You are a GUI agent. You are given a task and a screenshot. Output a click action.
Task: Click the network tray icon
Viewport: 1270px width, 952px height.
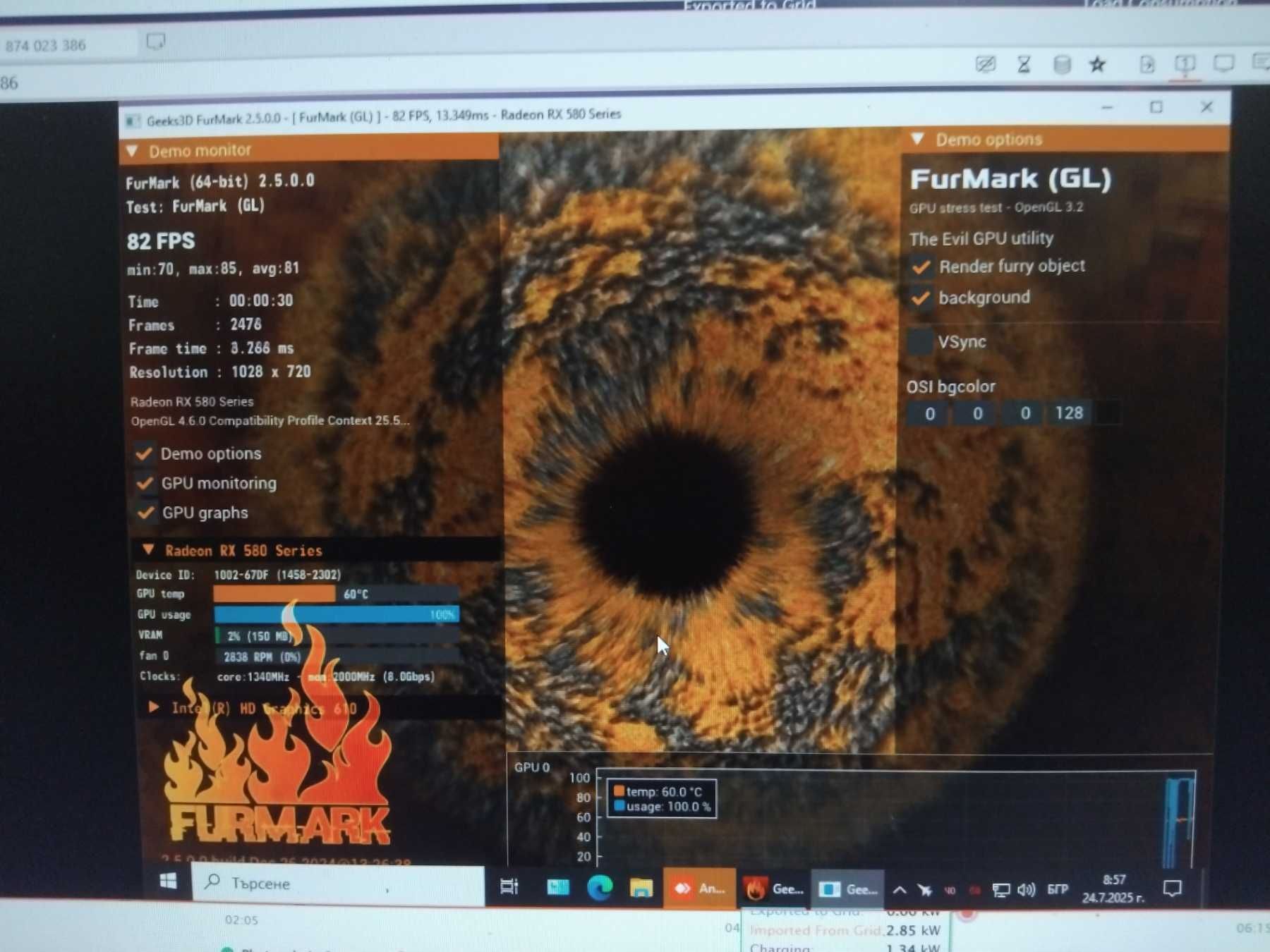[x=1000, y=890]
